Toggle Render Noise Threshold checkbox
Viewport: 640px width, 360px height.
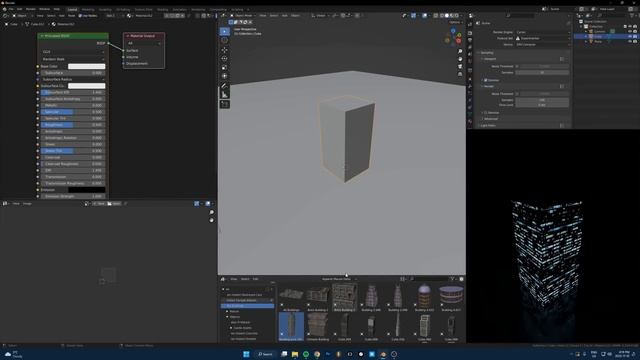517,93
